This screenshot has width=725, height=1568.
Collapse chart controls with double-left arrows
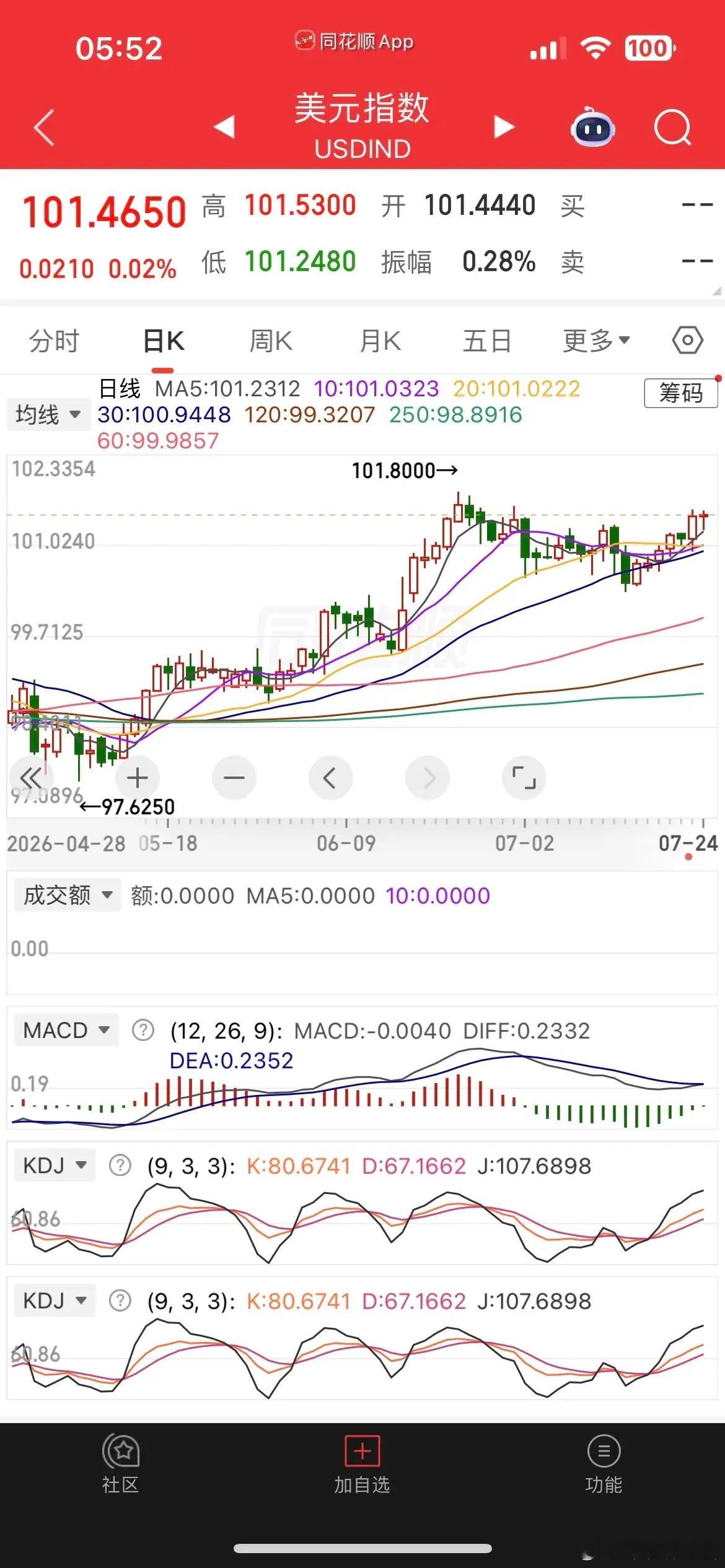coord(31,778)
